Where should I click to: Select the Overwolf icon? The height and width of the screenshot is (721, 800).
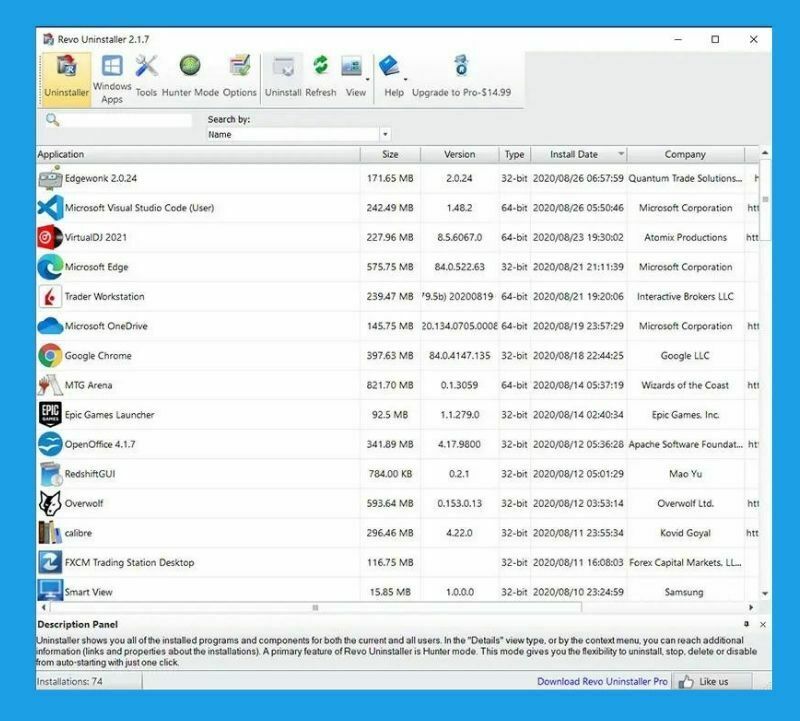pos(50,503)
